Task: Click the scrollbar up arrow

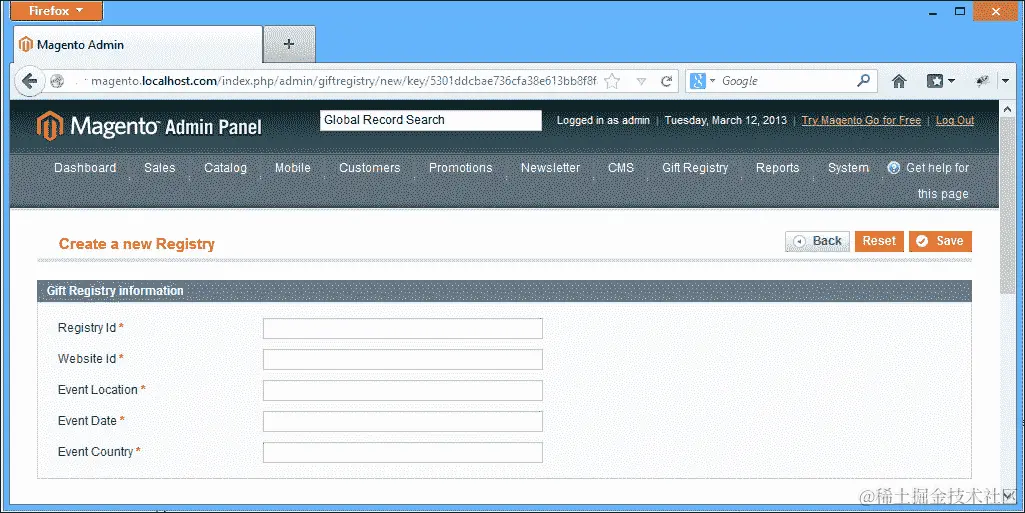Action: pyautogui.click(x=1007, y=109)
